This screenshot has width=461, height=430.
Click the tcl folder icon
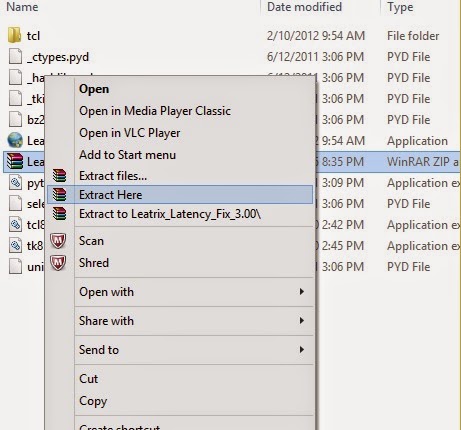14,35
